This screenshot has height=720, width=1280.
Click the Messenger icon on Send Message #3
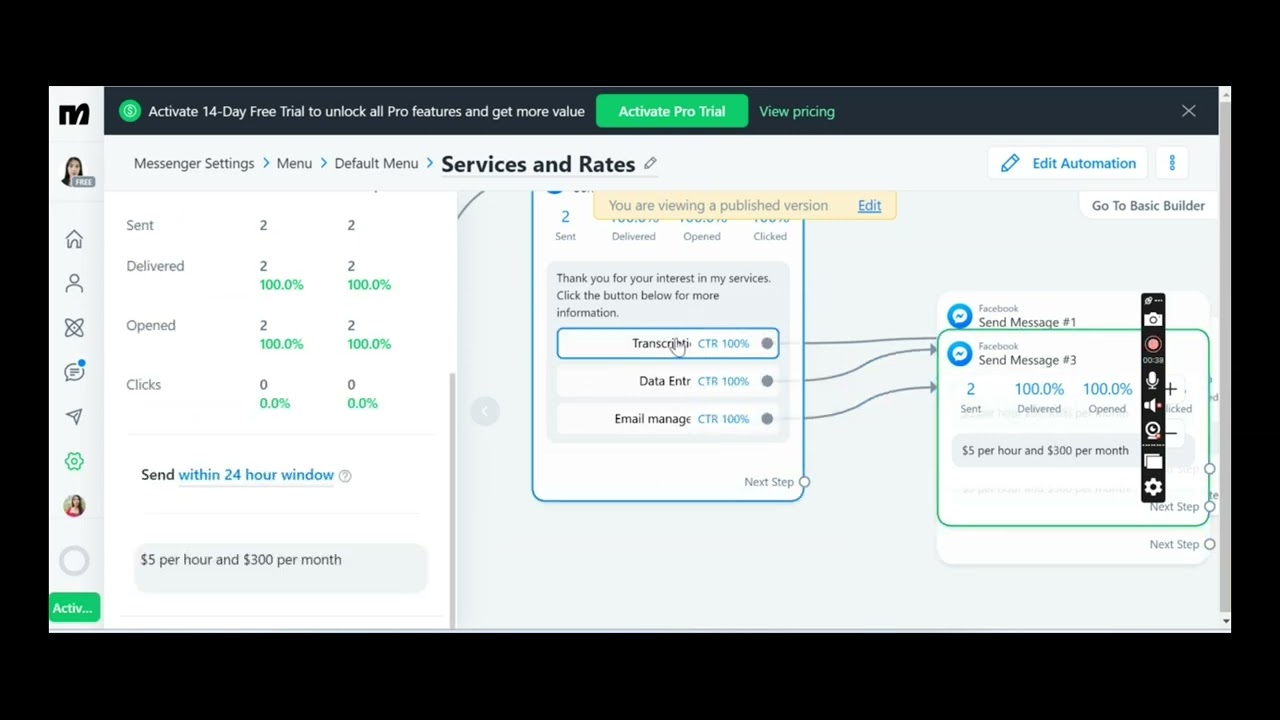pos(960,354)
